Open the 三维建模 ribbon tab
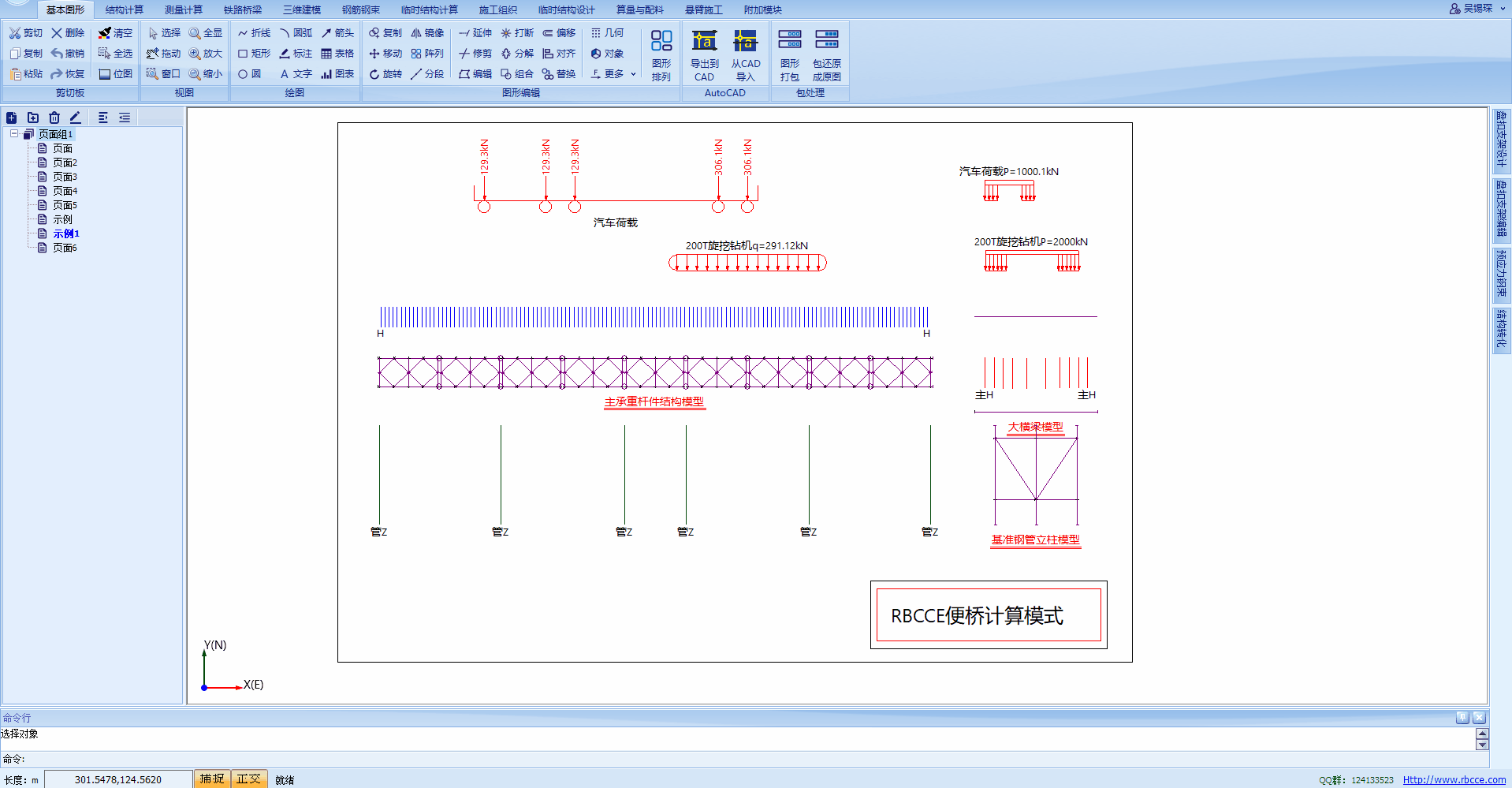This screenshot has height=788, width=1512. [302, 9]
